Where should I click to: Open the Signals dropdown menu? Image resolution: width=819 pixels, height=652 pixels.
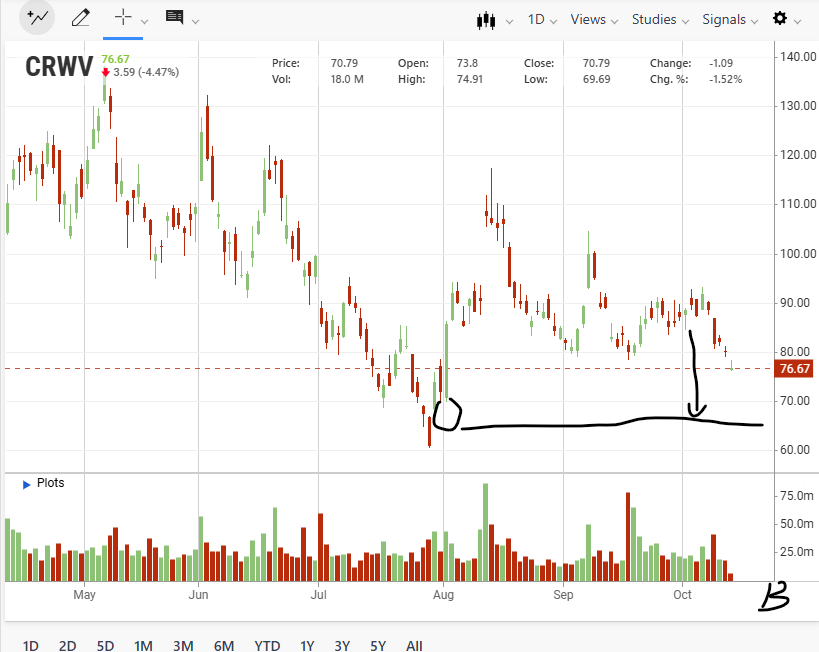(730, 20)
